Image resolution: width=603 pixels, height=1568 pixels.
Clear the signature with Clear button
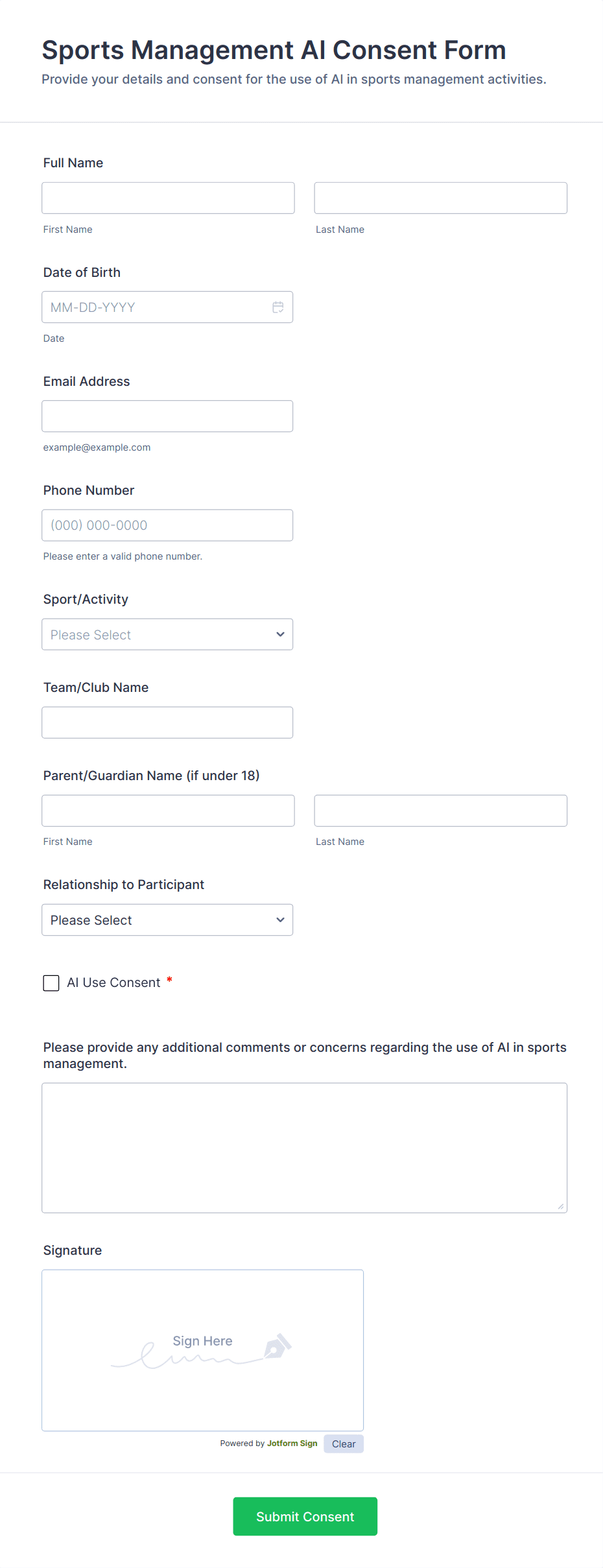[x=344, y=1443]
